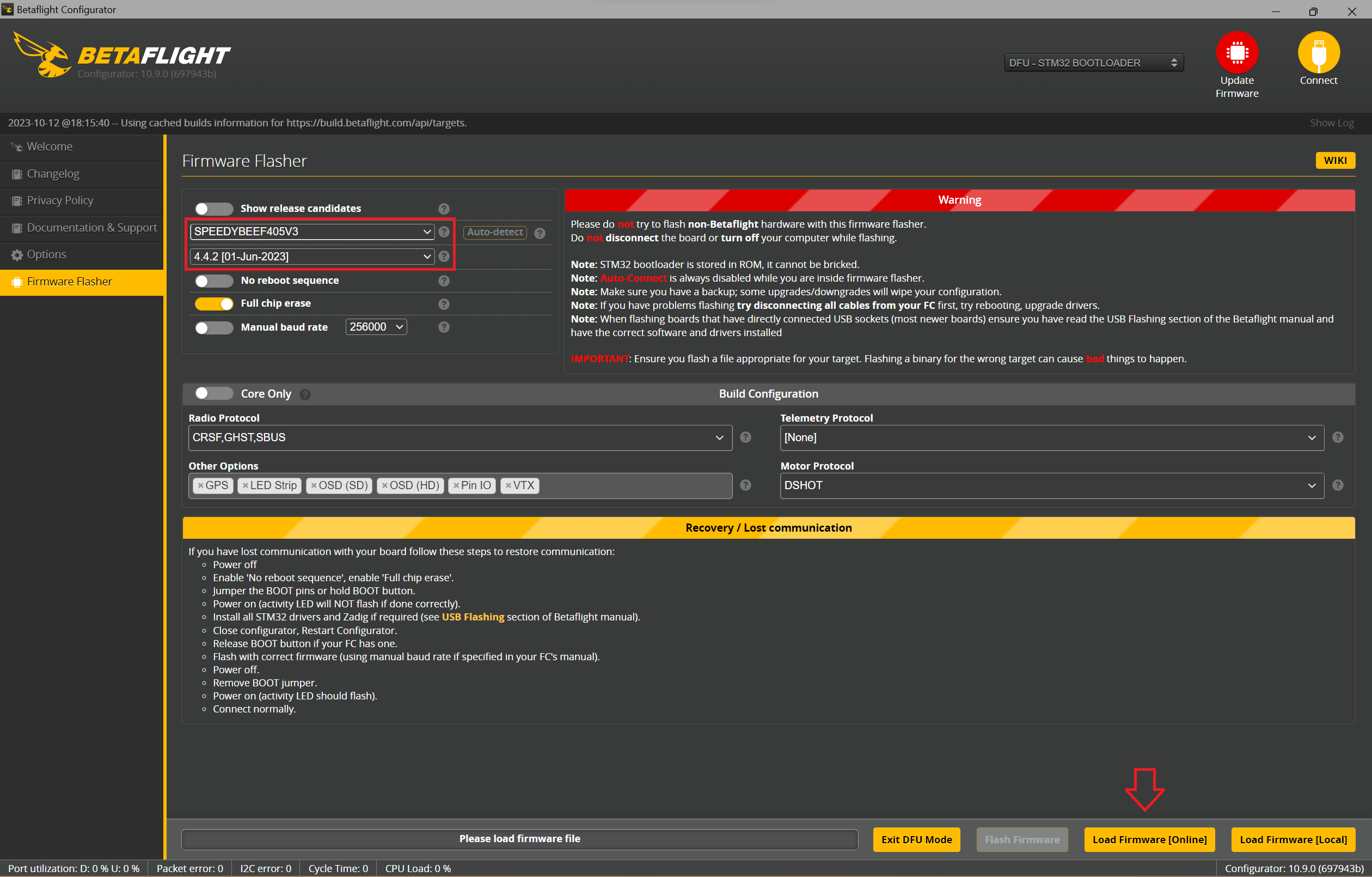Click help icon for No reboot sequence
1372x877 pixels.
(444, 281)
